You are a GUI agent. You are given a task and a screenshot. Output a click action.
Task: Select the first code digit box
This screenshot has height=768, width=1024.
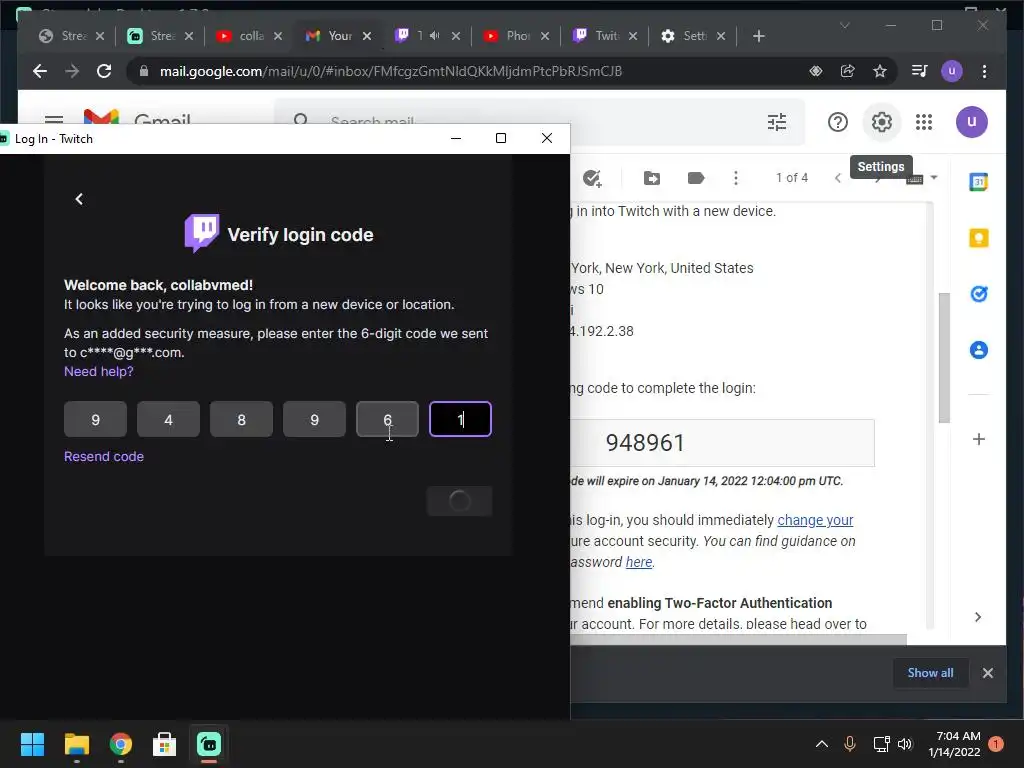95,419
